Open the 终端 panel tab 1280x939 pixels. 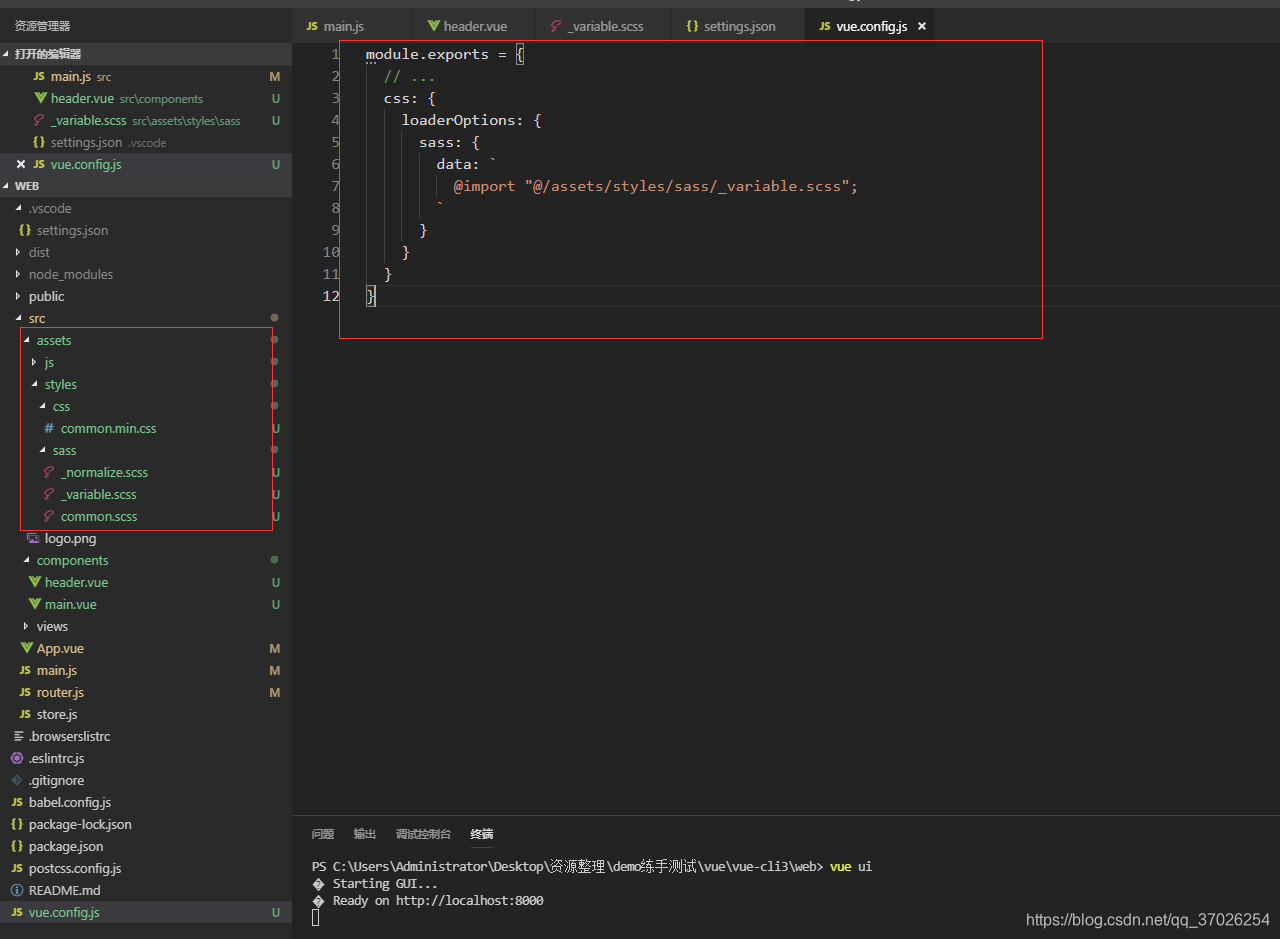pyautogui.click(x=482, y=834)
